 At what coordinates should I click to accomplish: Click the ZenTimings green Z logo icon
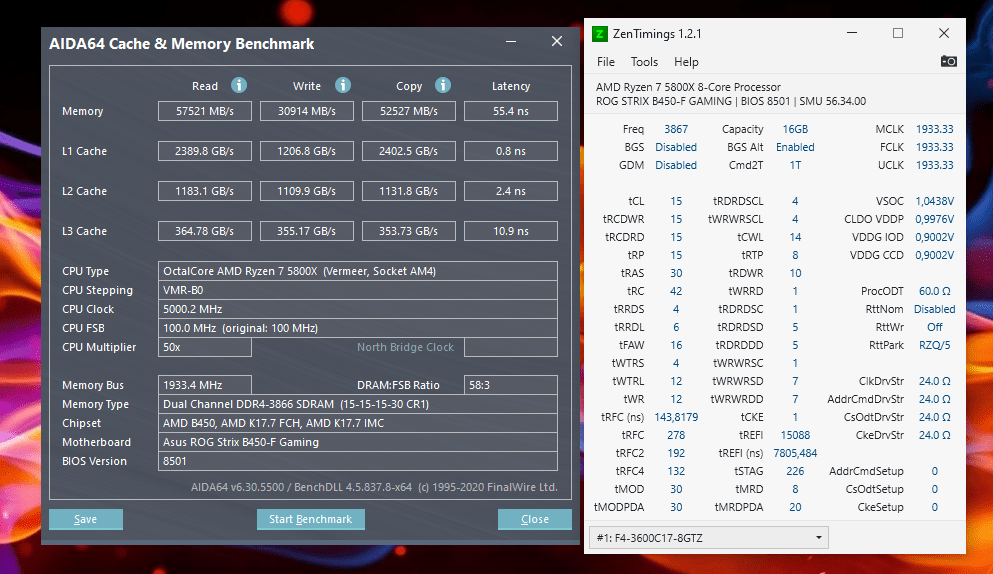click(x=599, y=34)
